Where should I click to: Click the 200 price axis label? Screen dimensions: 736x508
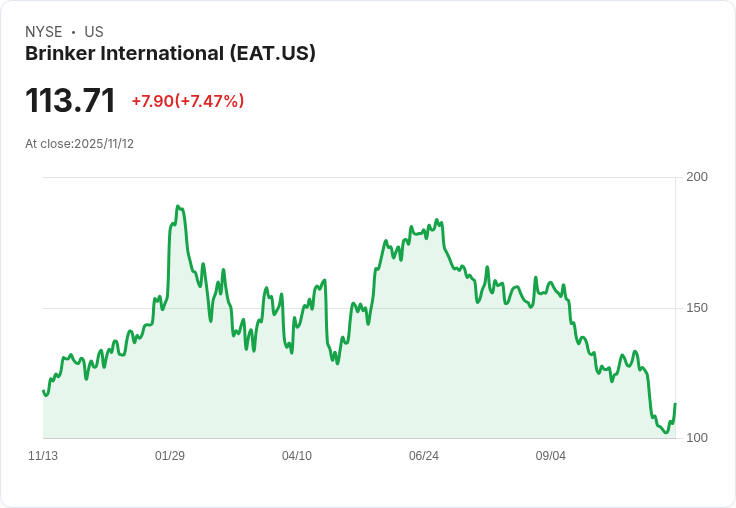697,177
